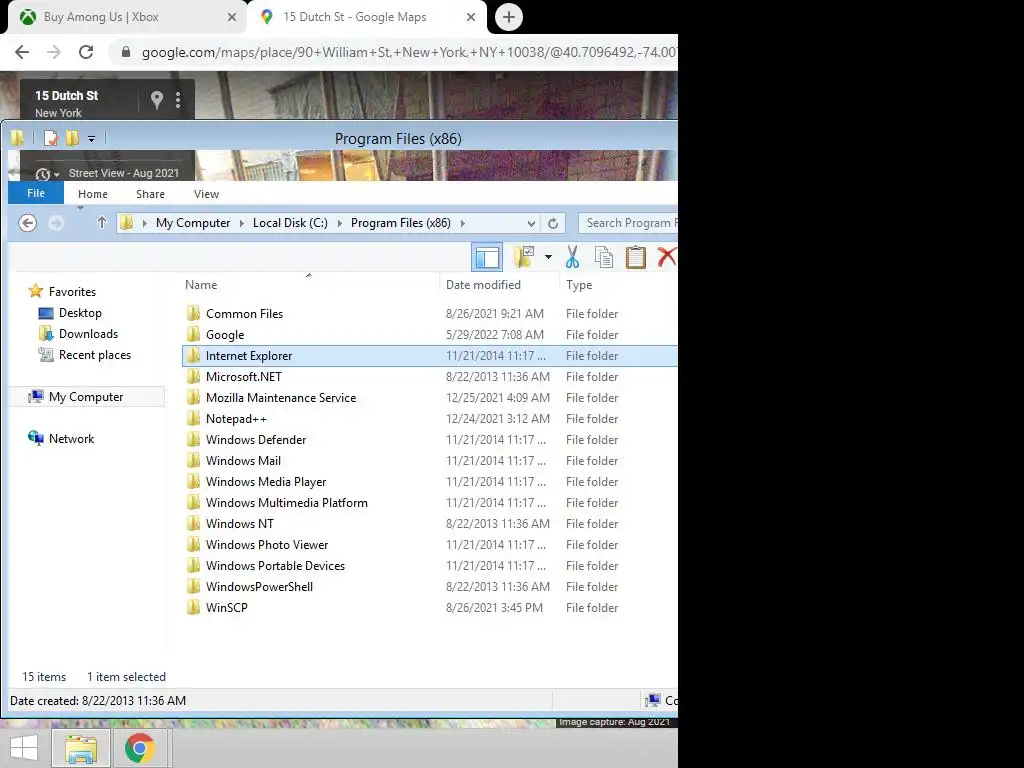Close the 15 Dutch St Google Maps tab
The image size is (1024, 768).
(470, 17)
